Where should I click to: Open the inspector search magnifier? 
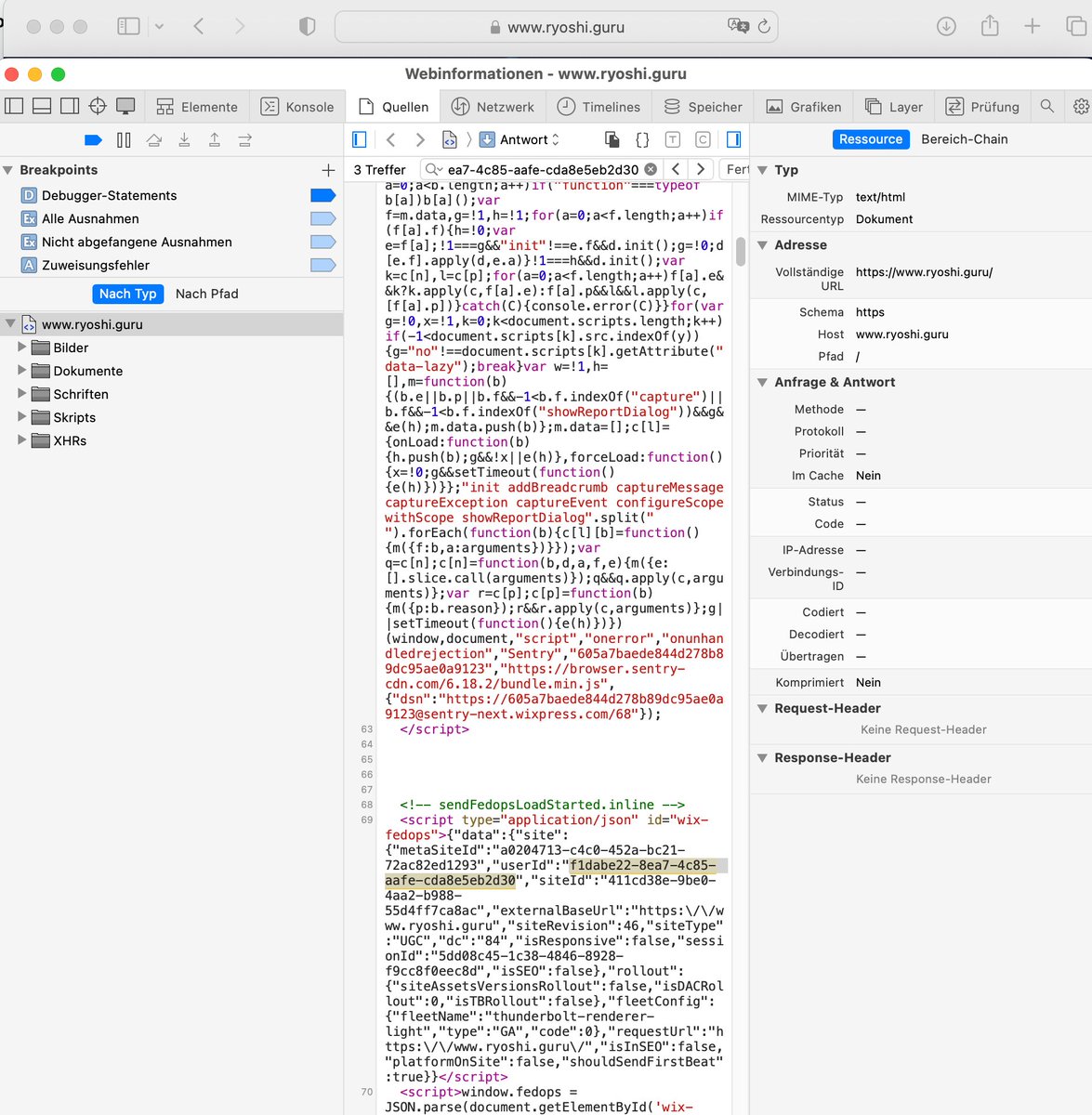[x=1047, y=107]
